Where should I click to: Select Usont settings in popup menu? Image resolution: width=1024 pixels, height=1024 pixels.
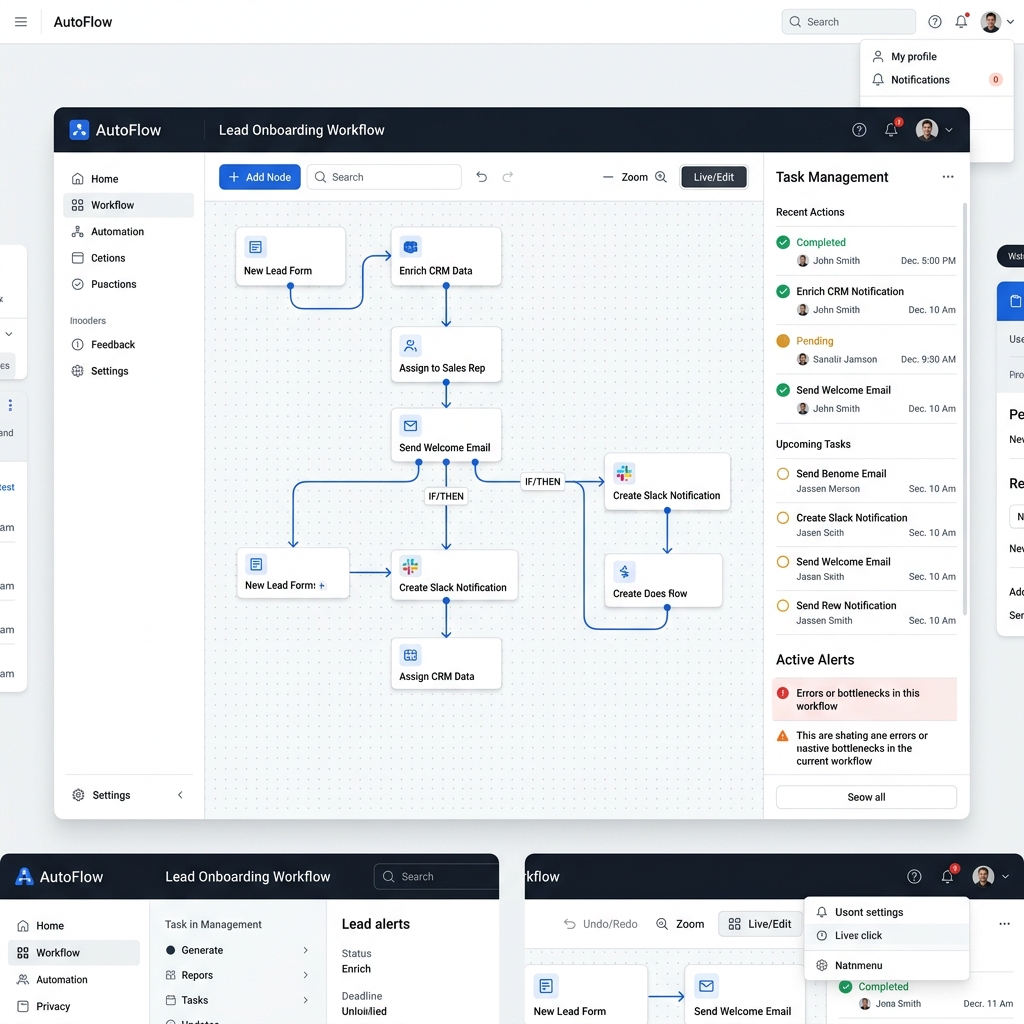[886, 912]
